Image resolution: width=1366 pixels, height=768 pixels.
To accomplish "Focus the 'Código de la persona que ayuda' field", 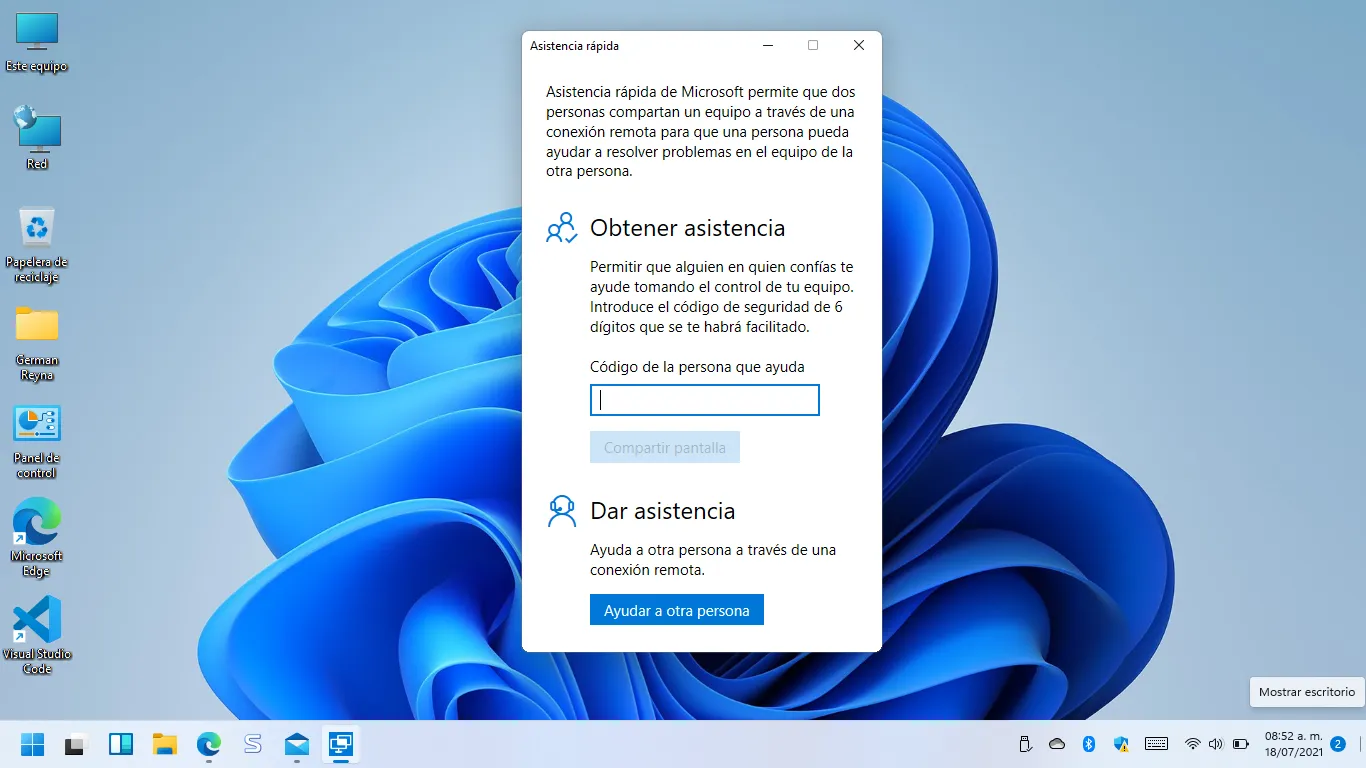I will click(705, 400).
